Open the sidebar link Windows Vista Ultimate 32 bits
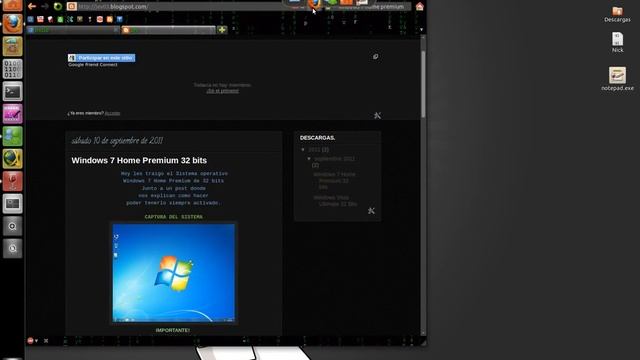The width and height of the screenshot is (640, 360). click(335, 200)
